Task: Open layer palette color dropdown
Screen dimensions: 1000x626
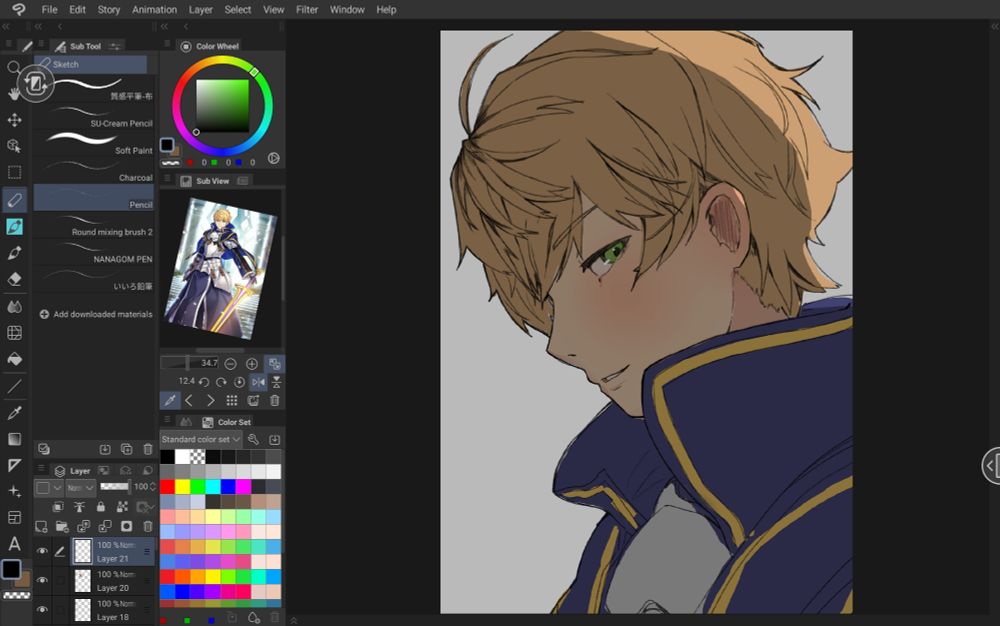Action: (x=48, y=488)
